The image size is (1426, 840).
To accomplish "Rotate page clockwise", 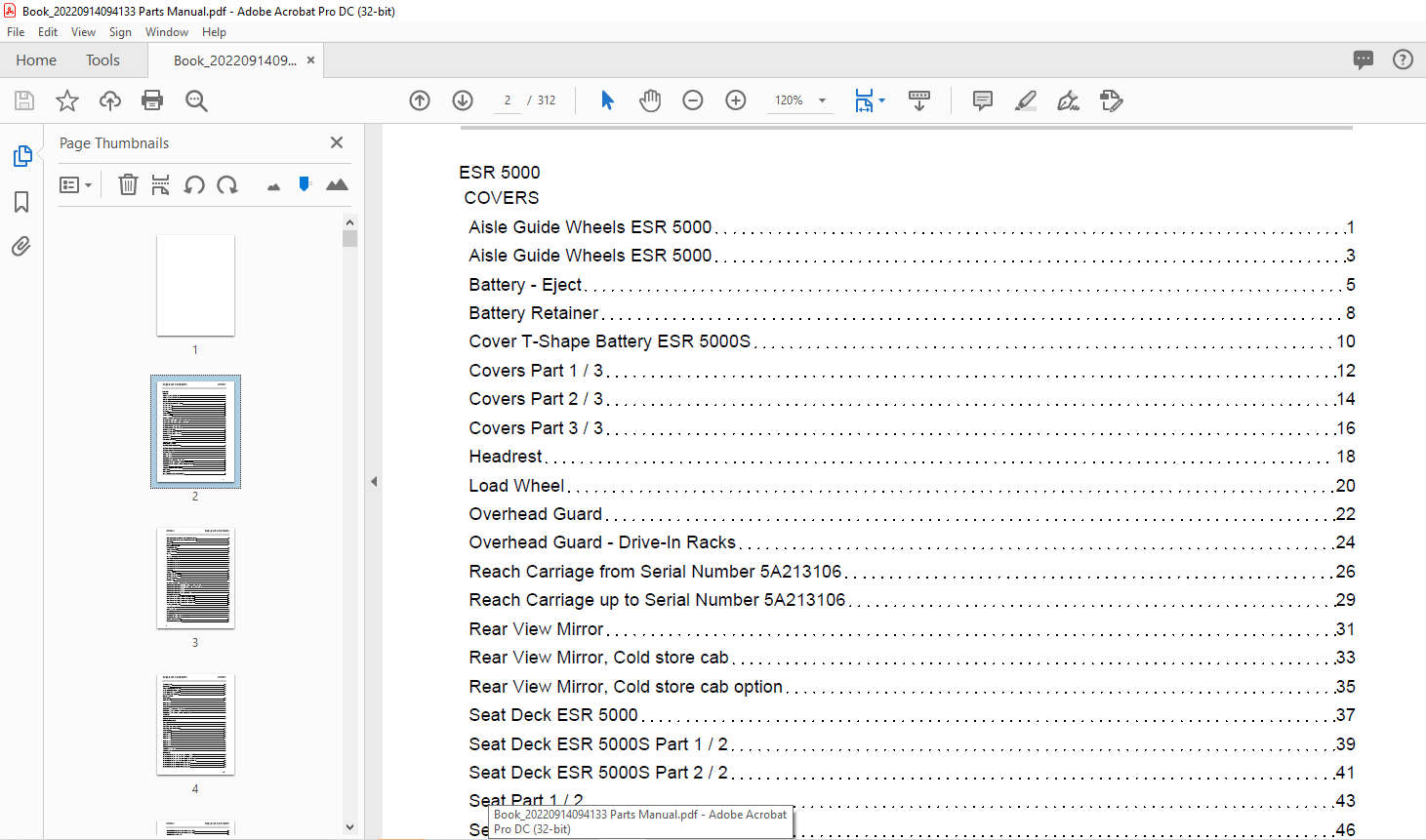I will (x=227, y=184).
